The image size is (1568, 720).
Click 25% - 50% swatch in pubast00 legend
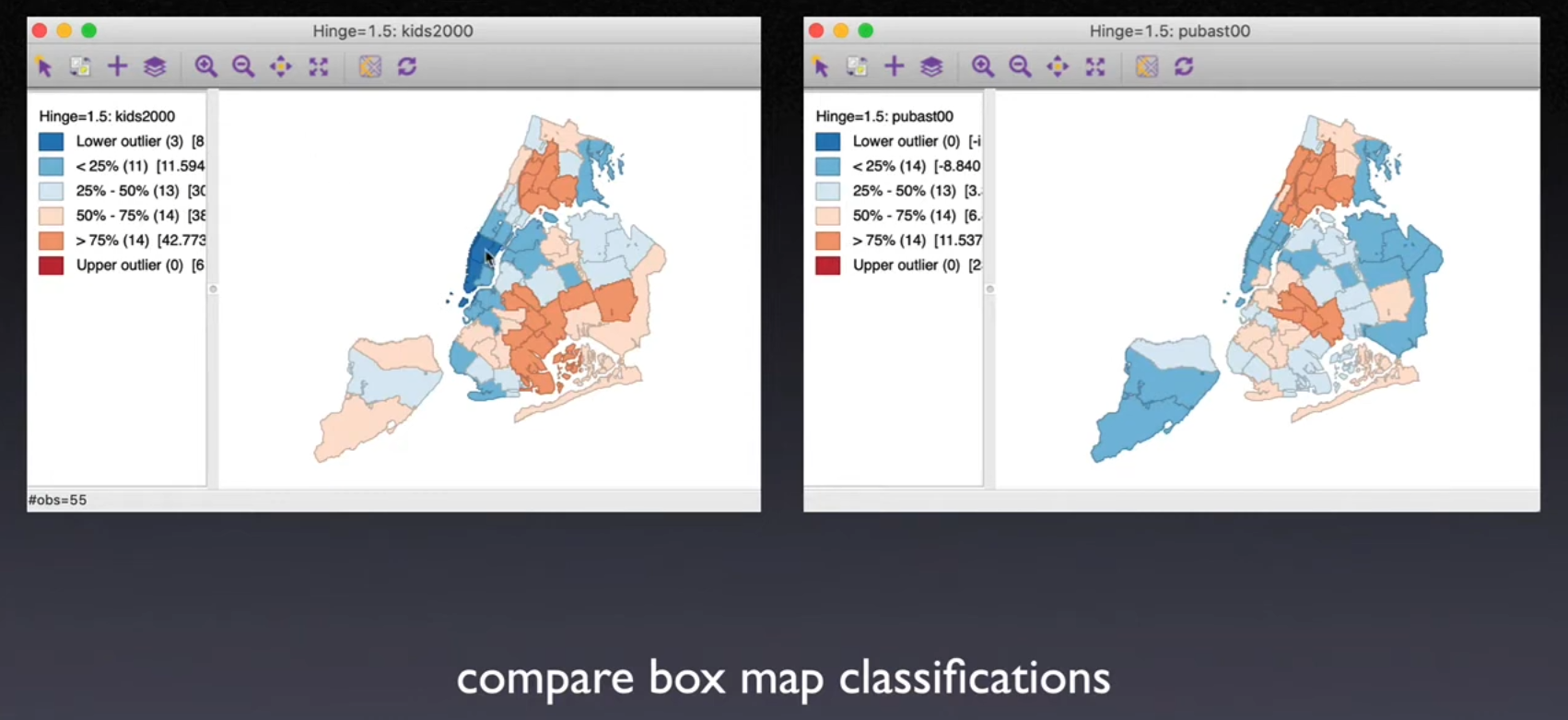pos(828,191)
